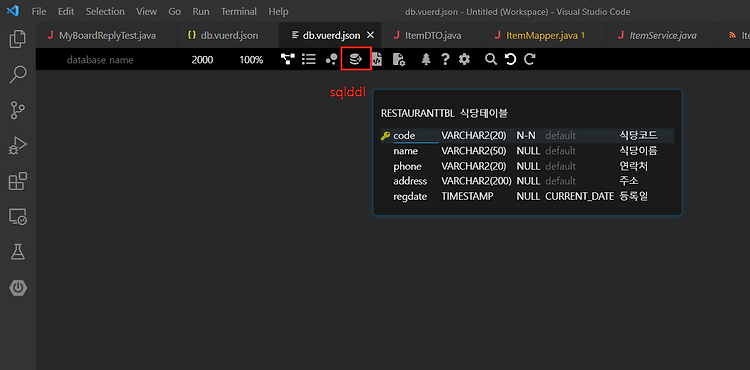Undo the last ERD change

(510, 59)
